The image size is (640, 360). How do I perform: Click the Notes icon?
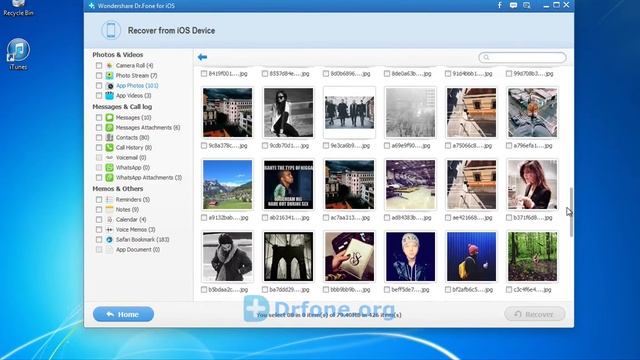[109, 209]
